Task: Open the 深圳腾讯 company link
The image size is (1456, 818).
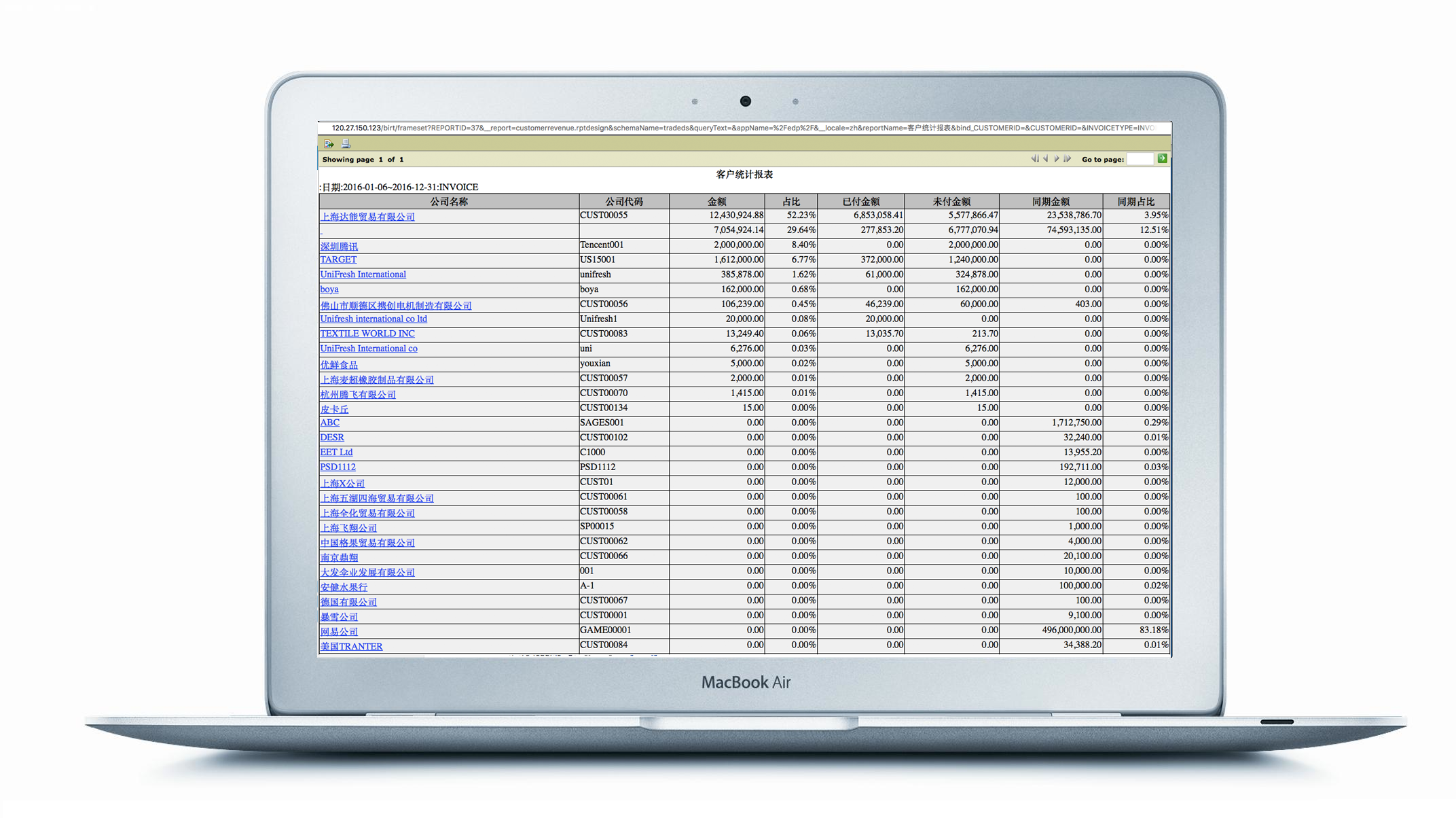Action: coord(339,246)
